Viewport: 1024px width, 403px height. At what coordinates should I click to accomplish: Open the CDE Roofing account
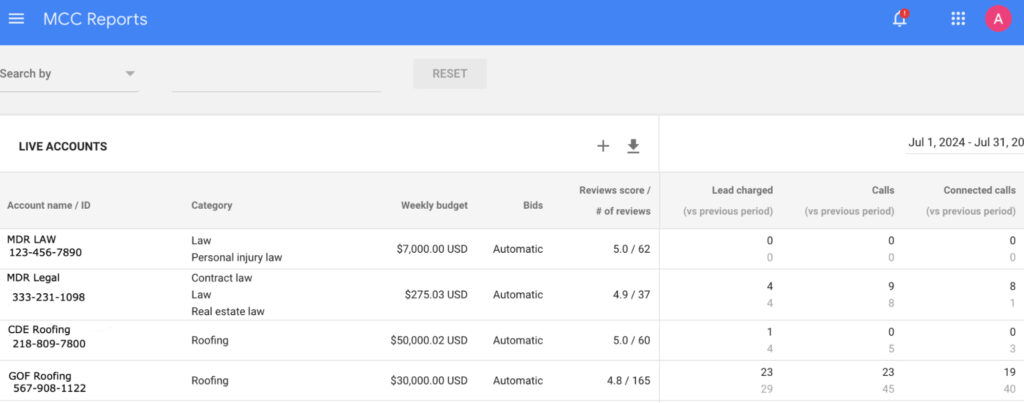click(40, 329)
